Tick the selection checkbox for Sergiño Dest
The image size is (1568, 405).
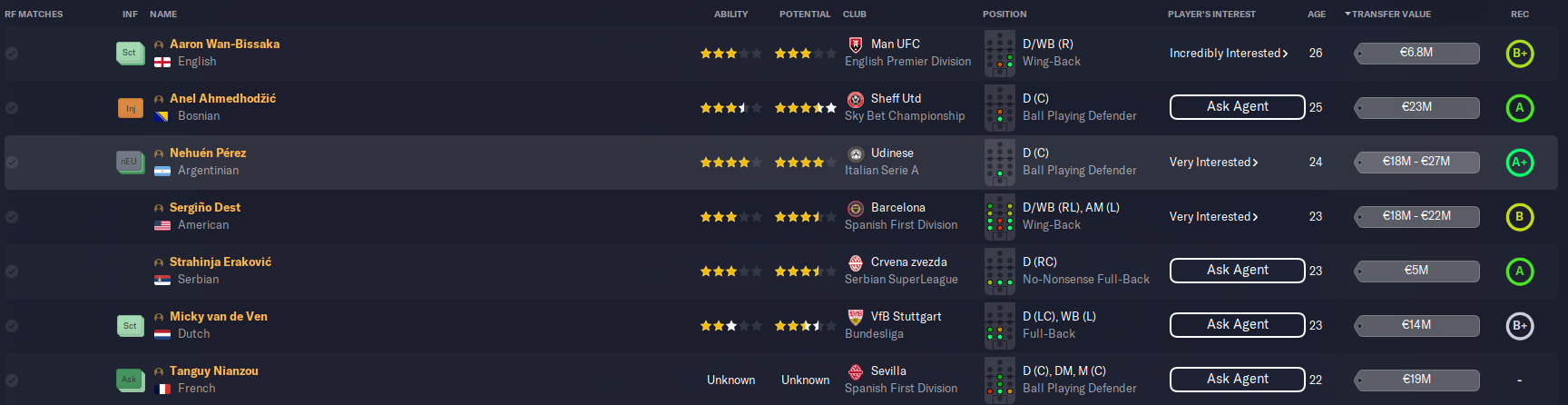click(x=12, y=217)
